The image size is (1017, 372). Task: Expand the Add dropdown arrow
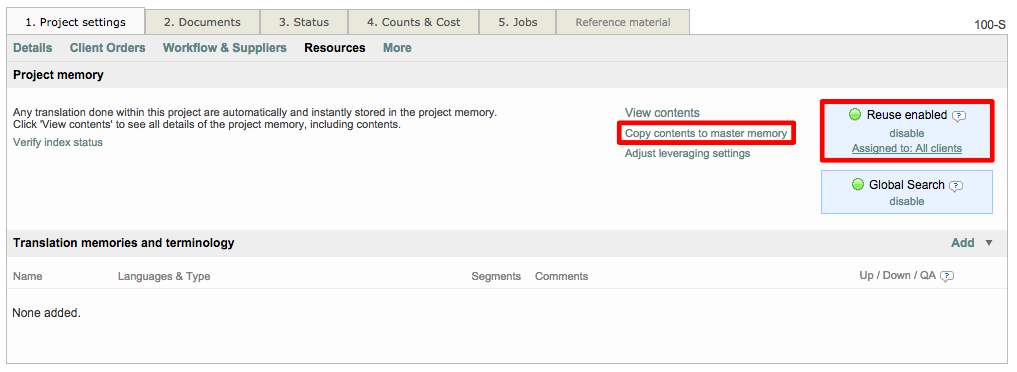[x=988, y=243]
